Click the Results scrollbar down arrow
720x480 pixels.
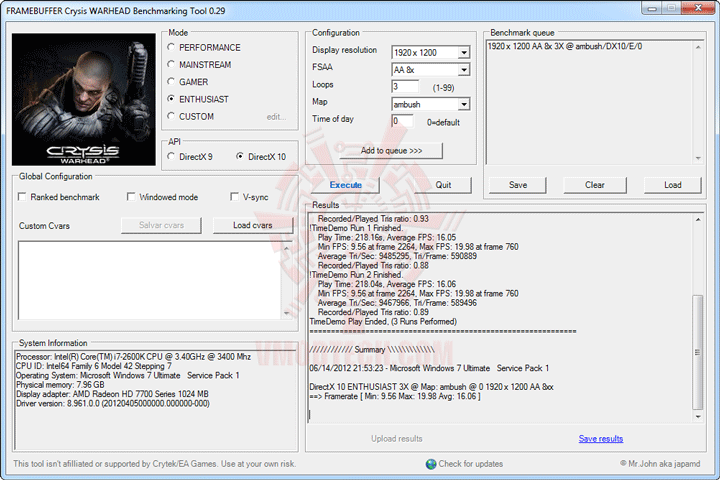tap(698, 417)
